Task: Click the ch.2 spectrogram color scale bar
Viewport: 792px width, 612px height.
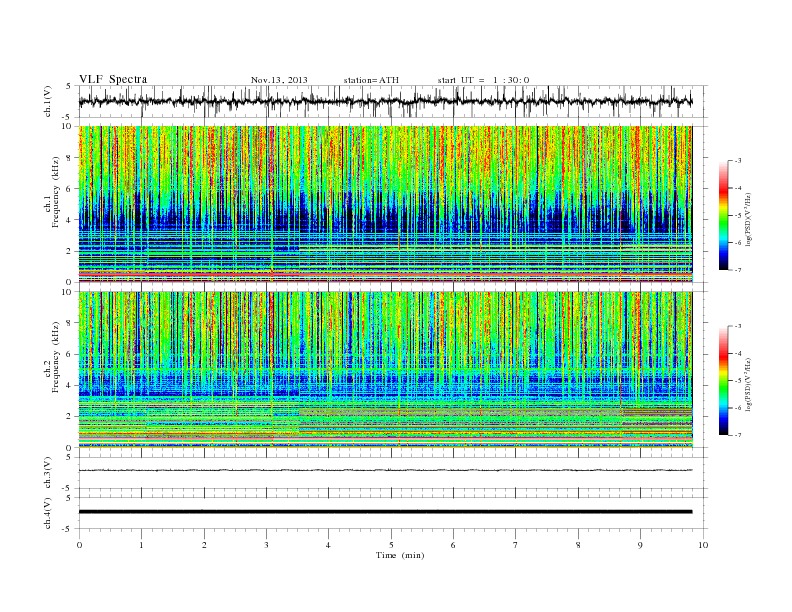Action: click(723, 380)
